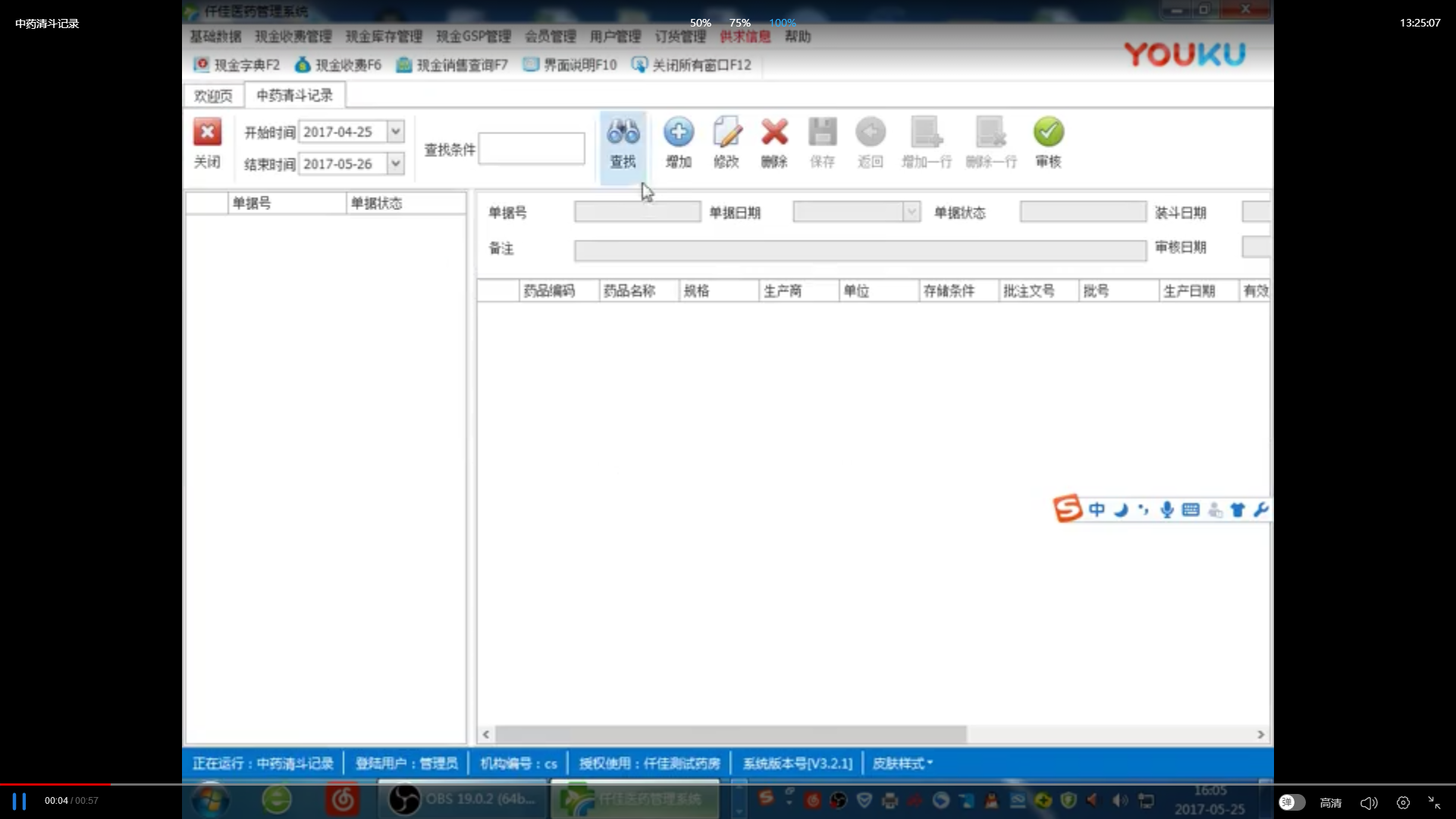Click the horizontal scrollbar right arrow
Screen dimensions: 1456x819
tap(1260, 735)
